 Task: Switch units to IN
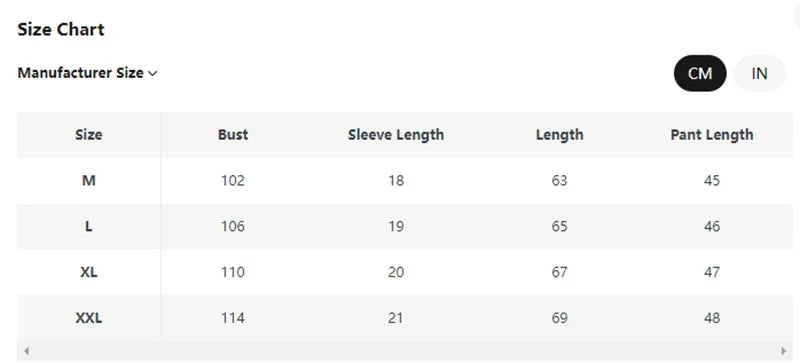click(x=759, y=74)
